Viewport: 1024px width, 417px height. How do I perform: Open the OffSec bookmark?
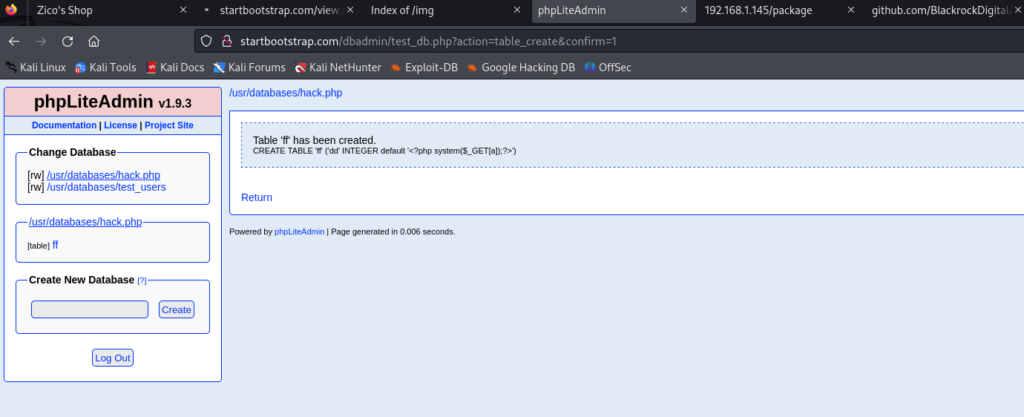pyautogui.click(x=608, y=67)
